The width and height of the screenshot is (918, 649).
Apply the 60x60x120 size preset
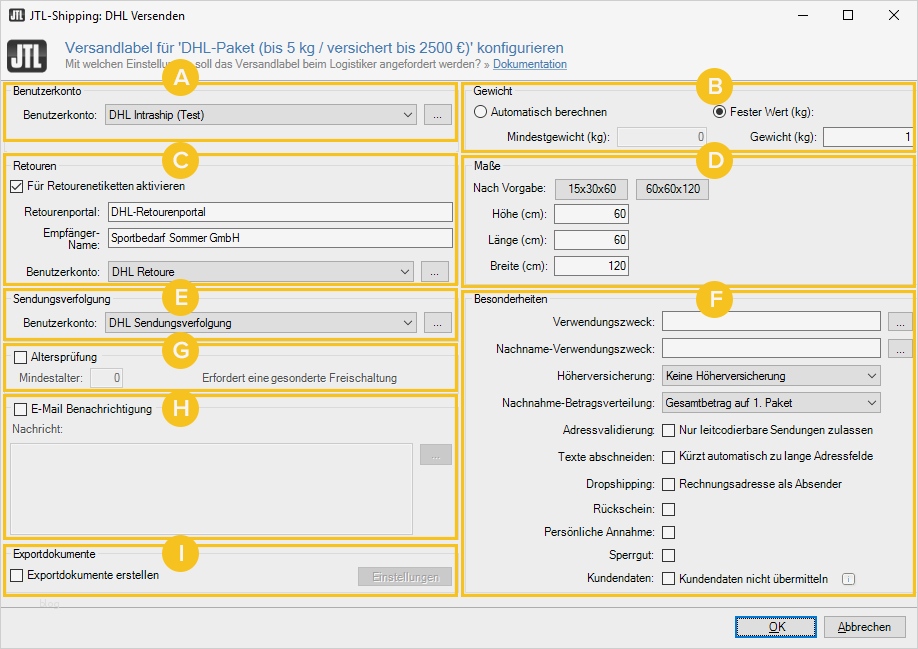pos(672,189)
